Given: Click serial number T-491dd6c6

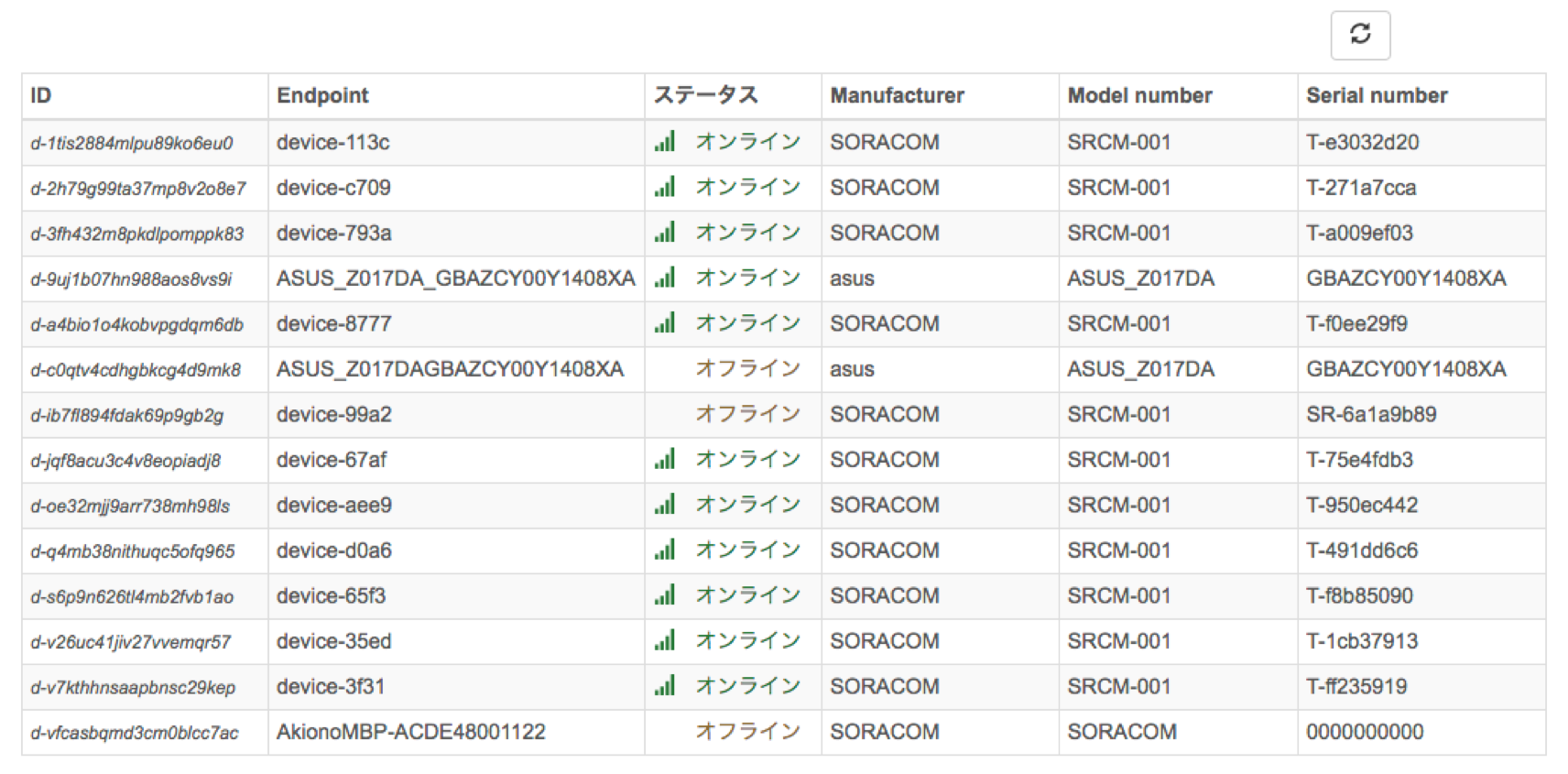Looking at the screenshot, I should [1362, 551].
